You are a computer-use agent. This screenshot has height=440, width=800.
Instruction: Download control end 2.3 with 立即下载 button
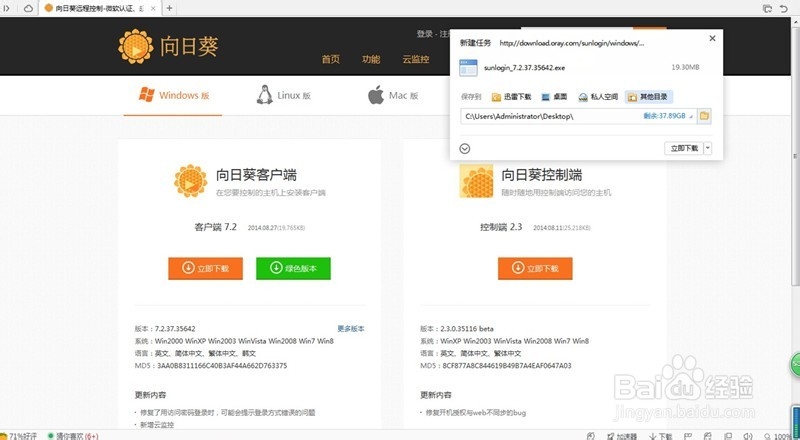(x=535, y=268)
